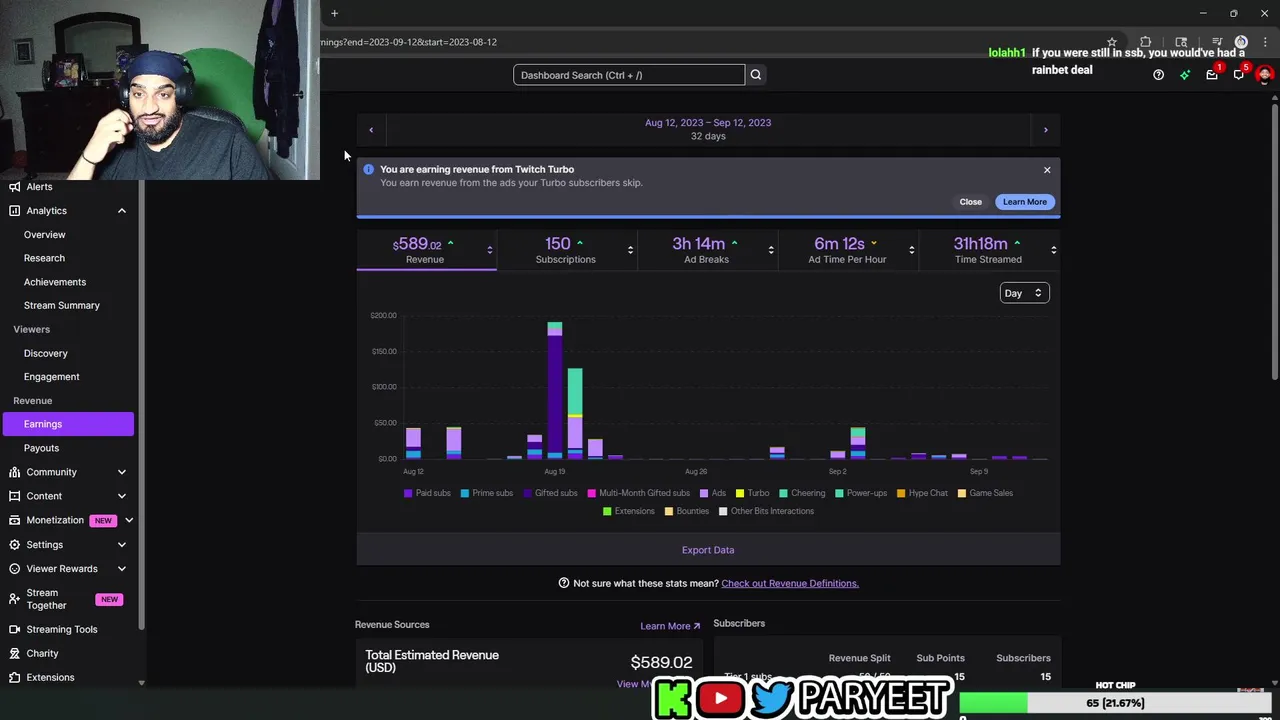The image size is (1280, 720).
Task: Open new browser tab plus button
Action: tap(334, 13)
